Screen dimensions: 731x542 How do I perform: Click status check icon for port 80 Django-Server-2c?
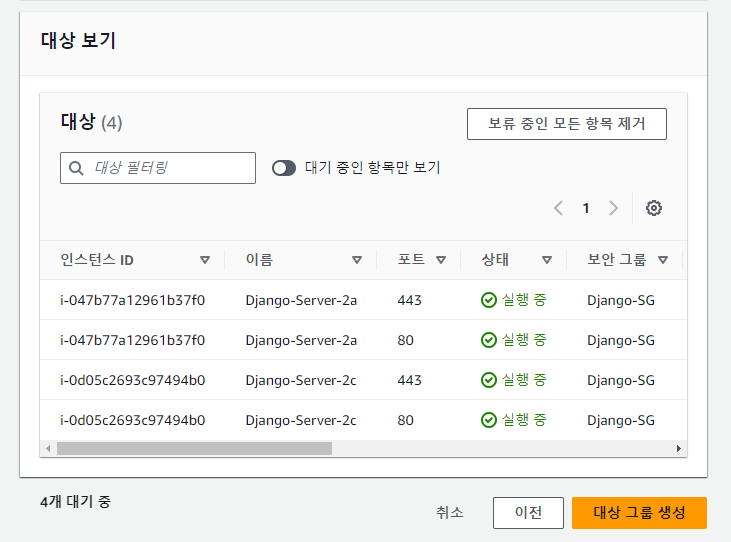pos(489,420)
